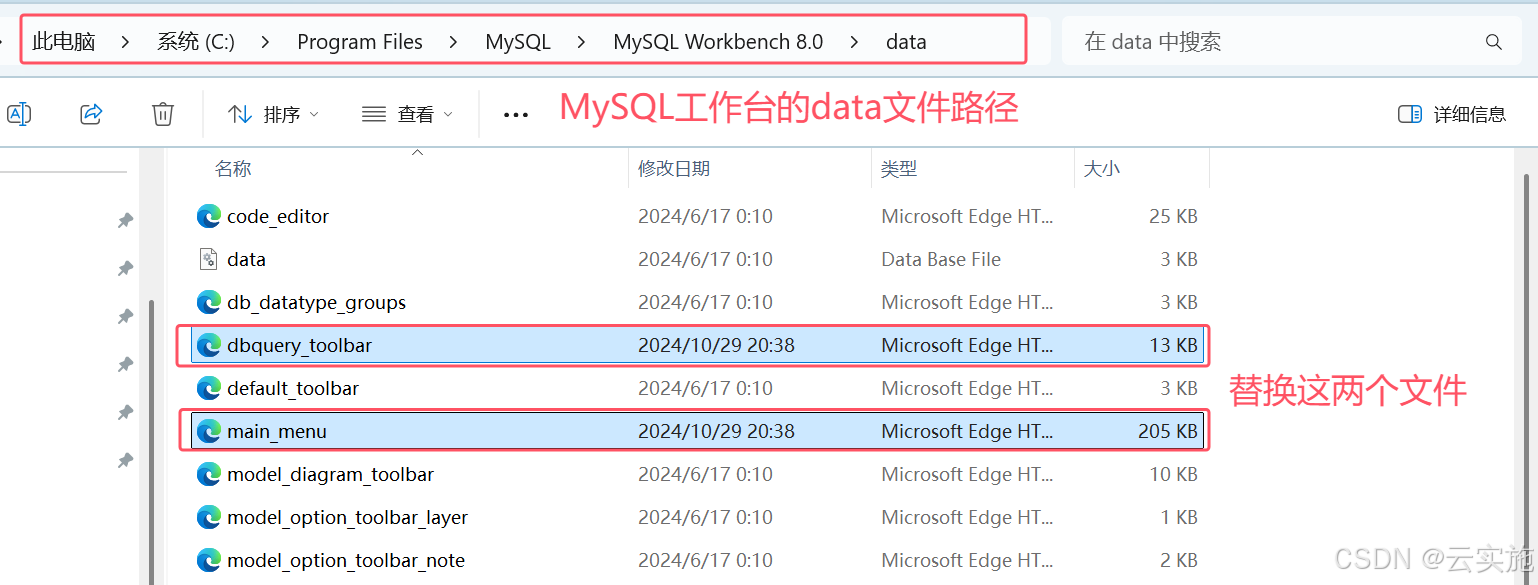Open the See more (...) menu

pyautogui.click(x=516, y=115)
